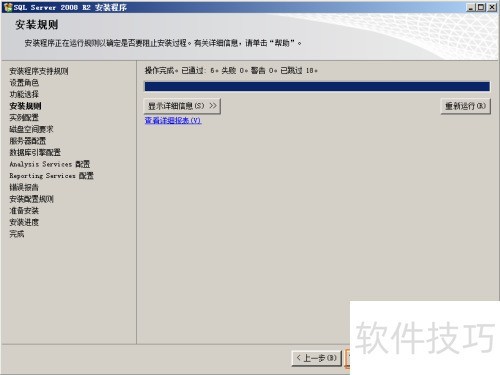The height and width of the screenshot is (375, 500).
Task: Select 安装程序支持规则 step in sidebar
Action: tap(39, 71)
